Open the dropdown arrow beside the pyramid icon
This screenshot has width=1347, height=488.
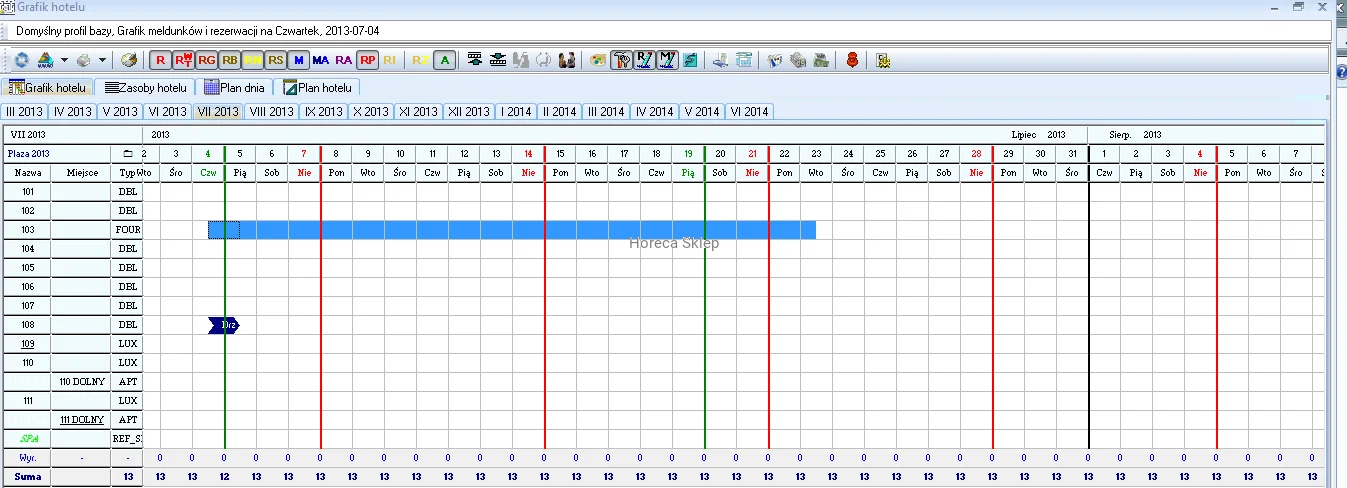tap(64, 60)
